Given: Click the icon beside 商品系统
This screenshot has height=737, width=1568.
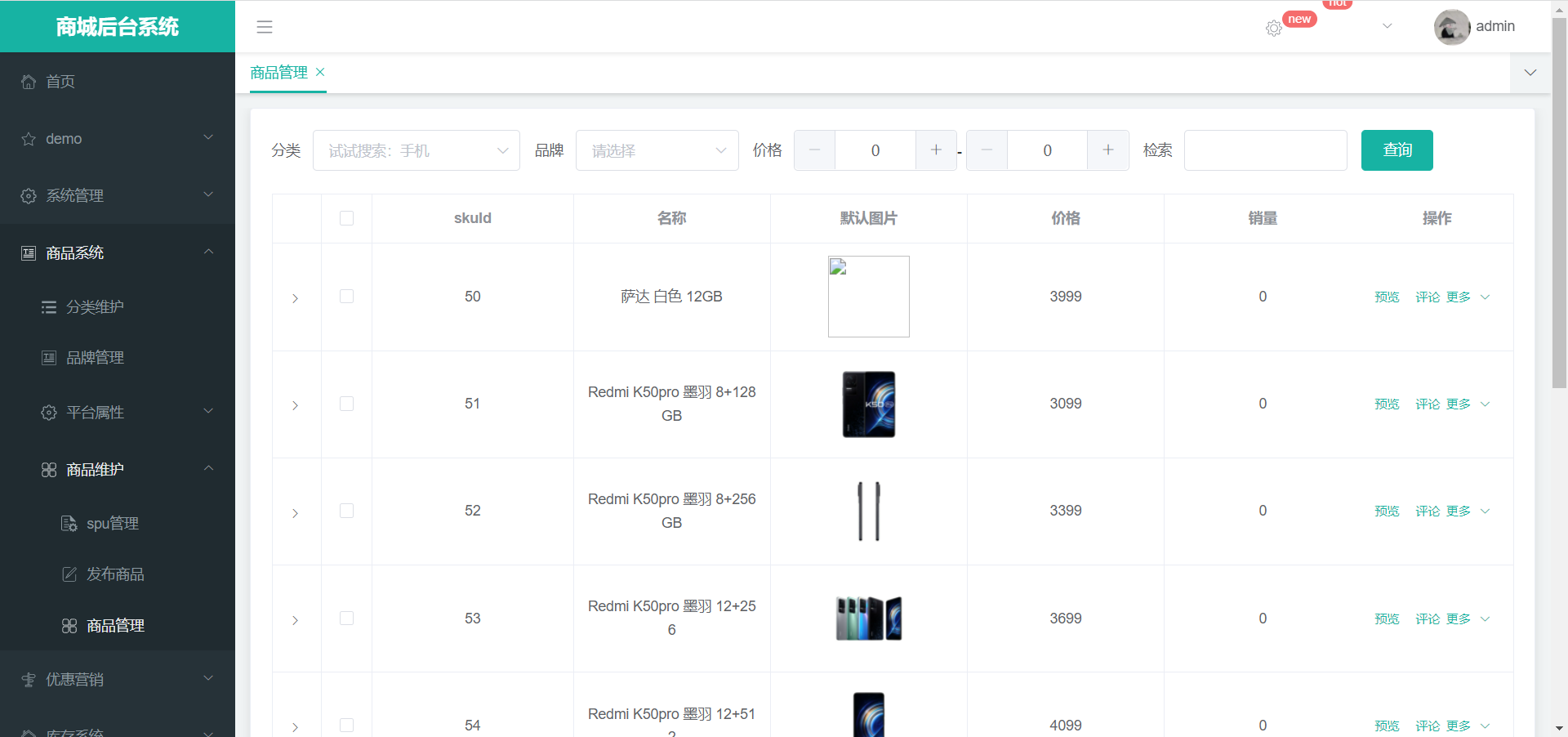Looking at the screenshot, I should 29,253.
